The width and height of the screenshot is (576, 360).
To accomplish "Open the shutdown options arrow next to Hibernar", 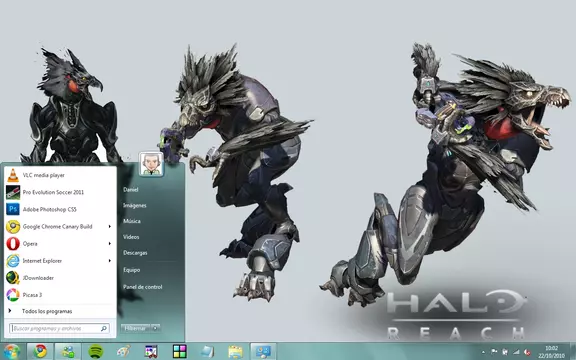I will [x=156, y=328].
